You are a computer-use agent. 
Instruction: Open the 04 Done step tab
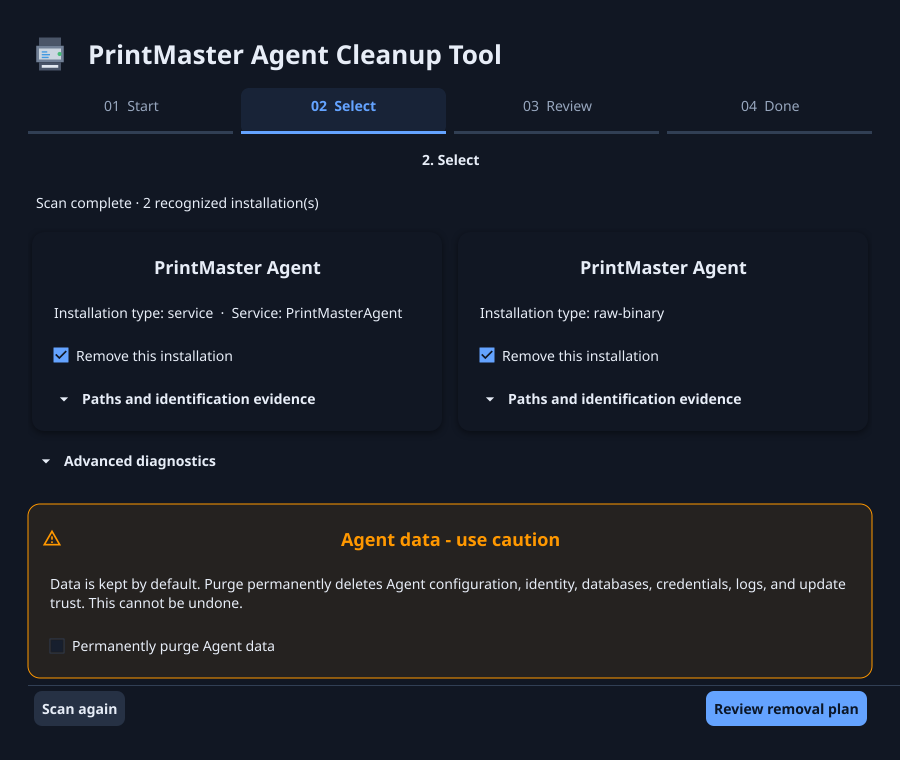pyautogui.click(x=770, y=110)
